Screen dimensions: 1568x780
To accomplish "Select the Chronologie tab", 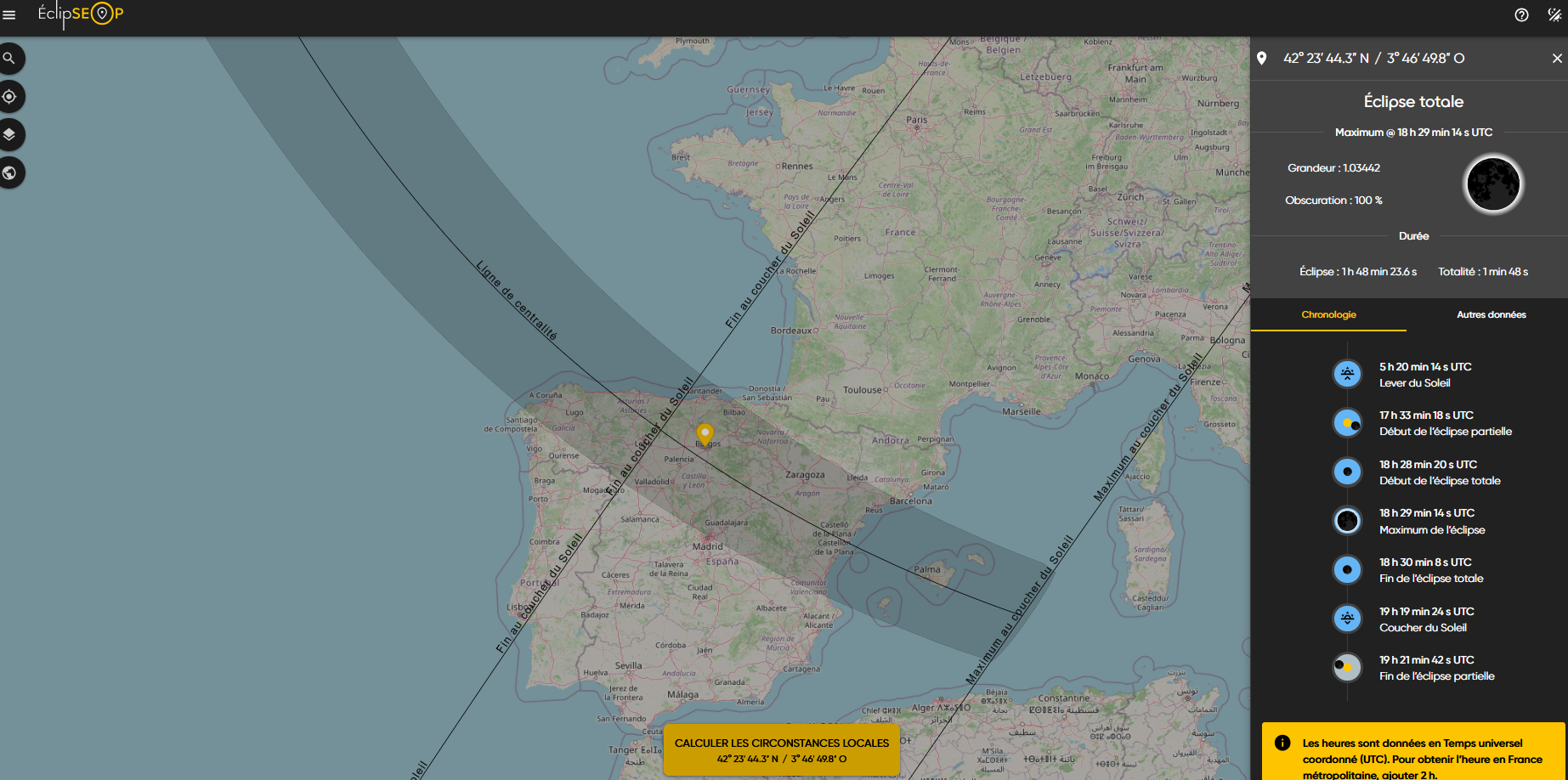I will 1328,314.
